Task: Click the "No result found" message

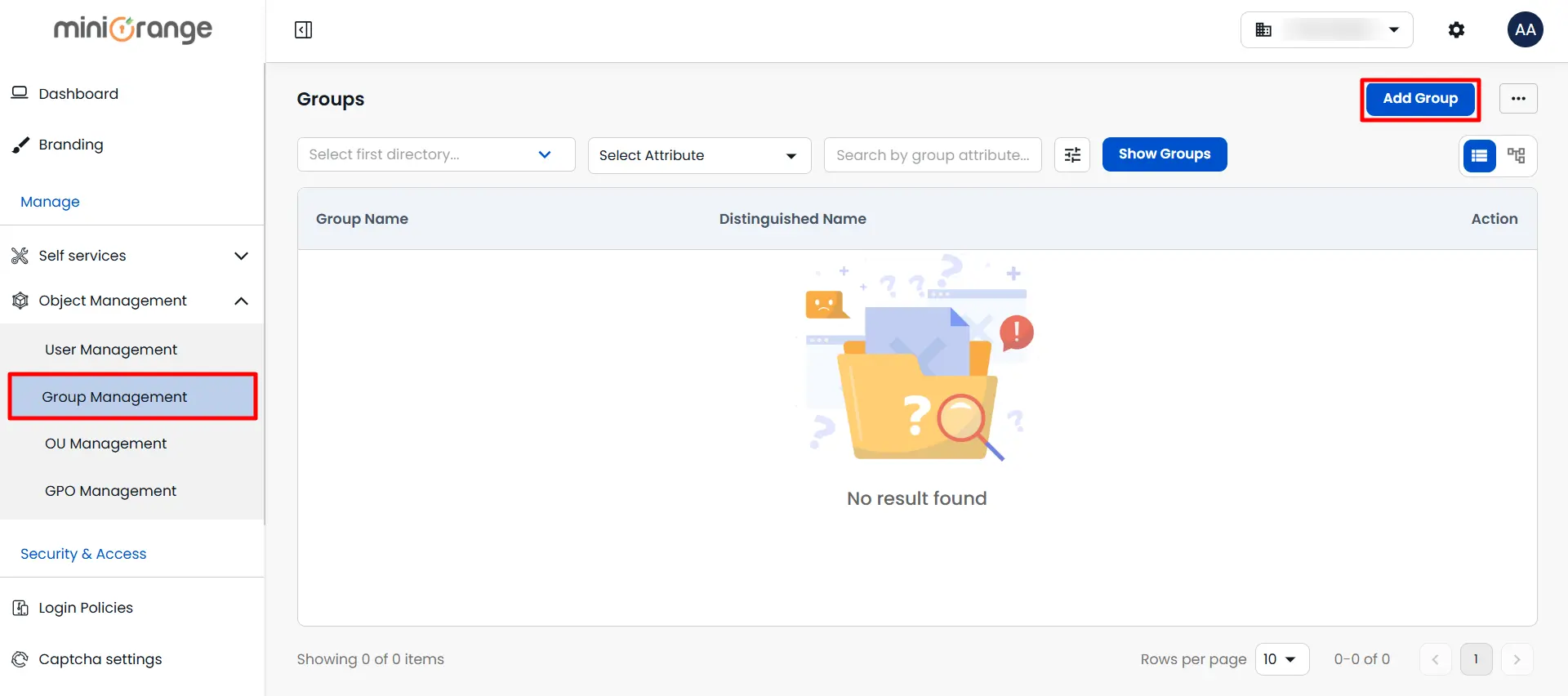Action: (x=916, y=498)
